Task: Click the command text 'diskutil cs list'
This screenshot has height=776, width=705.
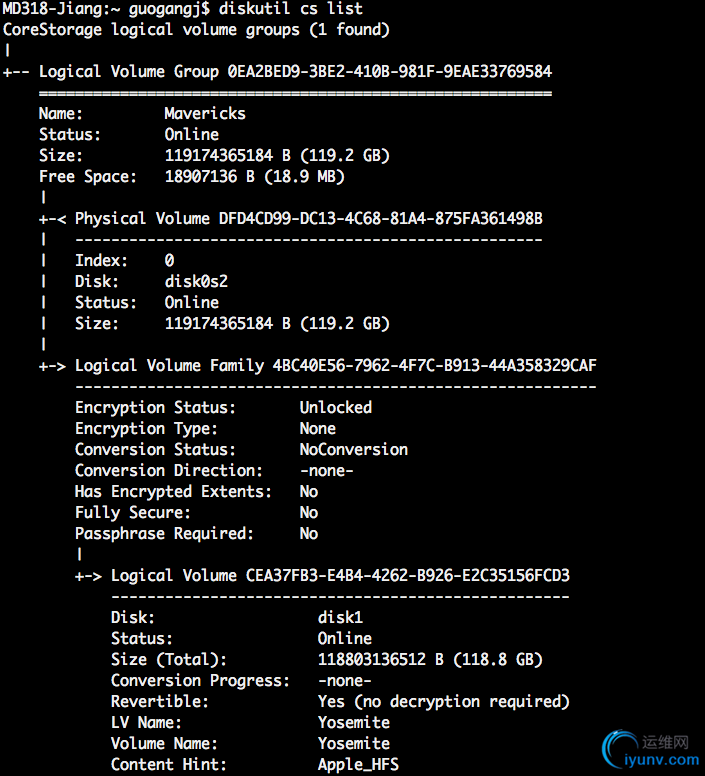Action: (x=291, y=9)
